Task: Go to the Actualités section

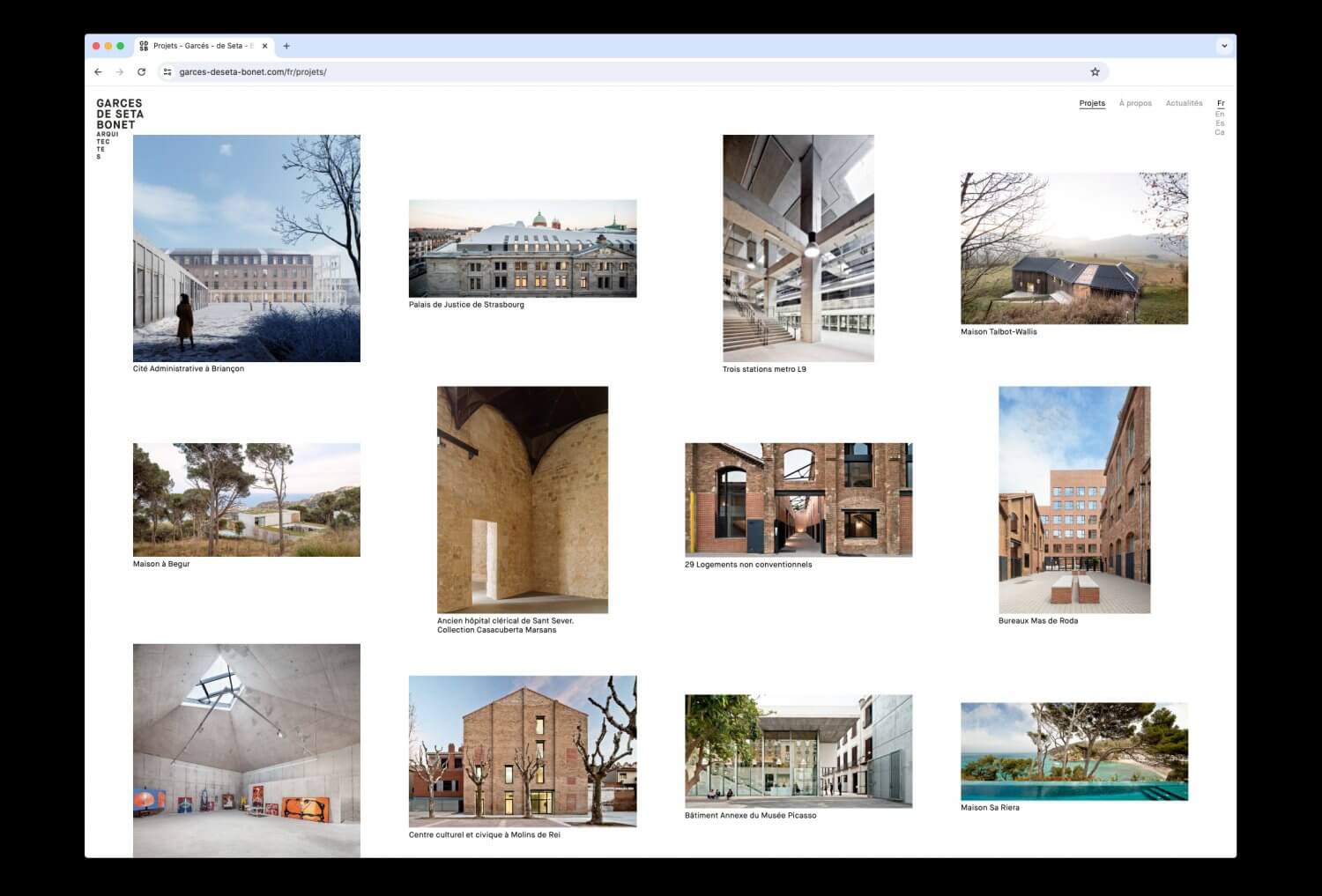Action: [1184, 103]
